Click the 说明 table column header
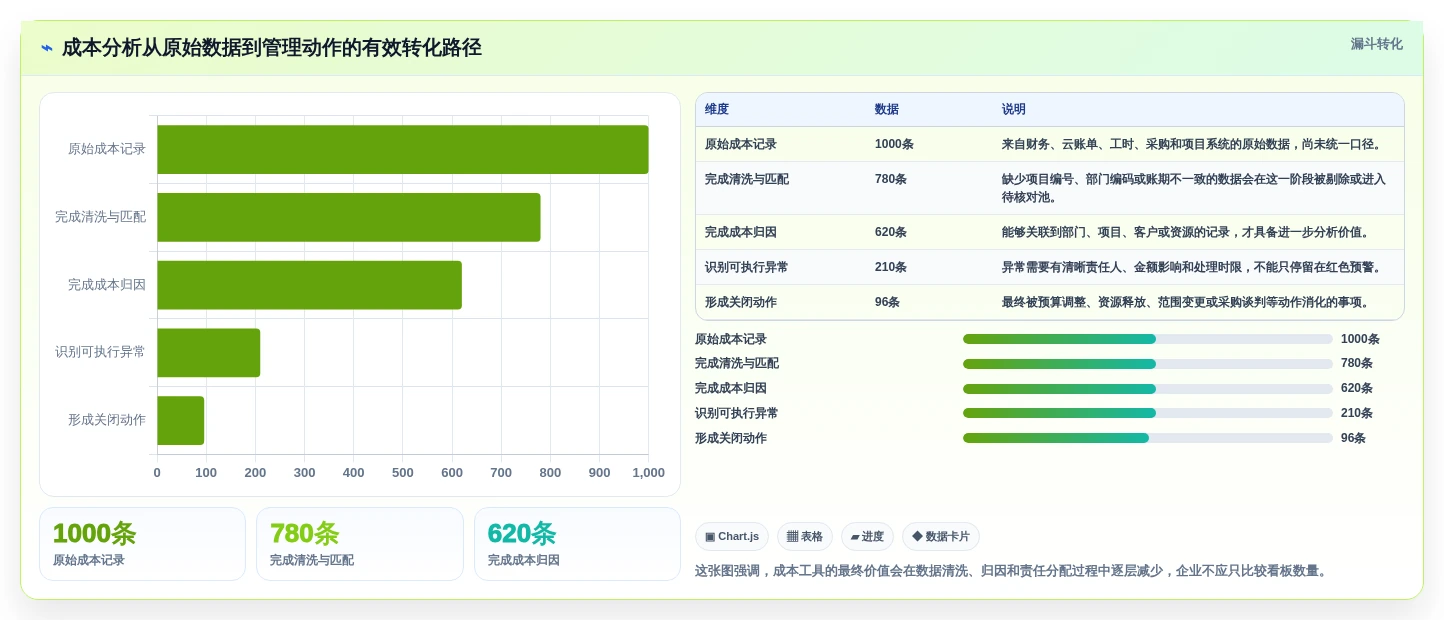1444x620 pixels. (x=1014, y=109)
